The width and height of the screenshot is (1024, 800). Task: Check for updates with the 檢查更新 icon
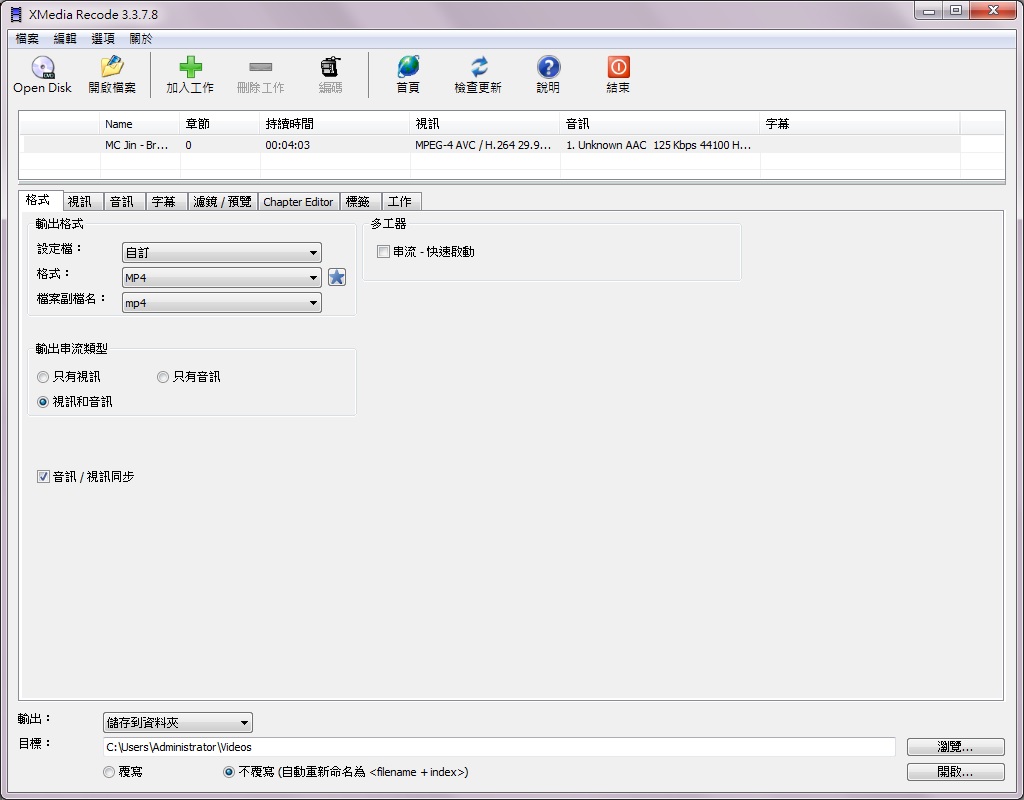(478, 70)
